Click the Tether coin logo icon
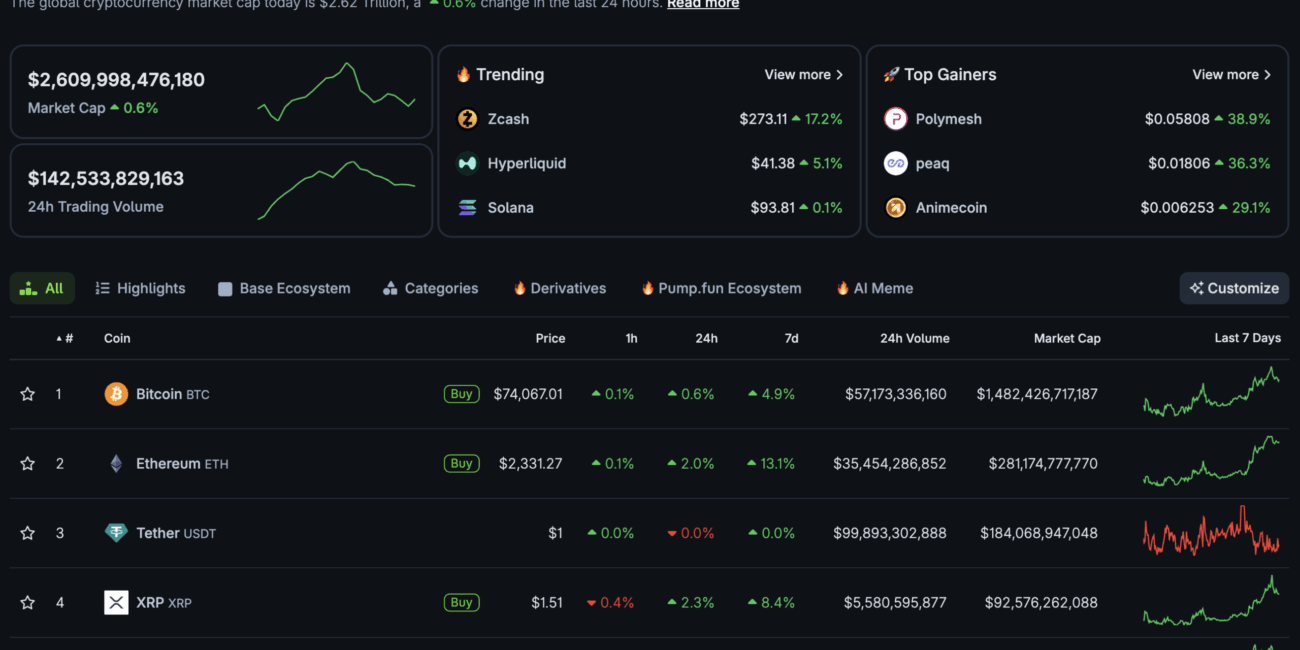Image resolution: width=1300 pixels, height=650 pixels. 116,533
